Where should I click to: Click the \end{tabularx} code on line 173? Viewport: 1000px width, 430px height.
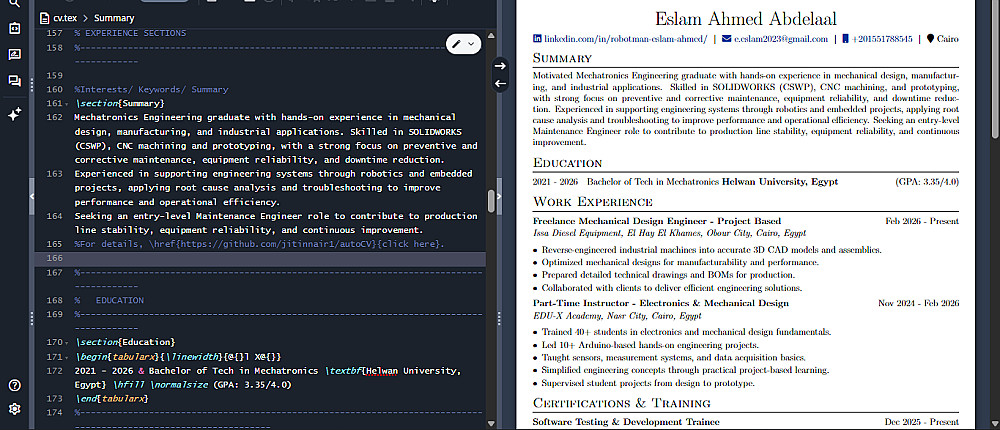[x=111, y=399]
